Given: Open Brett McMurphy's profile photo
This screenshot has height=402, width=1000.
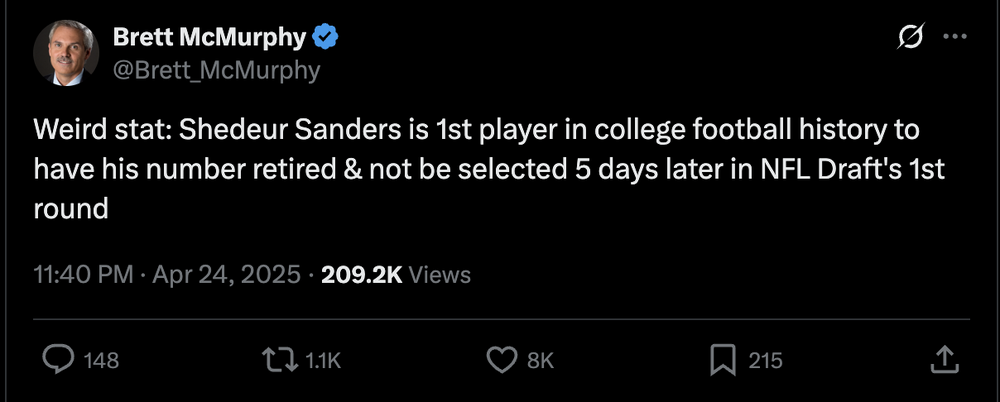Looking at the screenshot, I should click(66, 52).
